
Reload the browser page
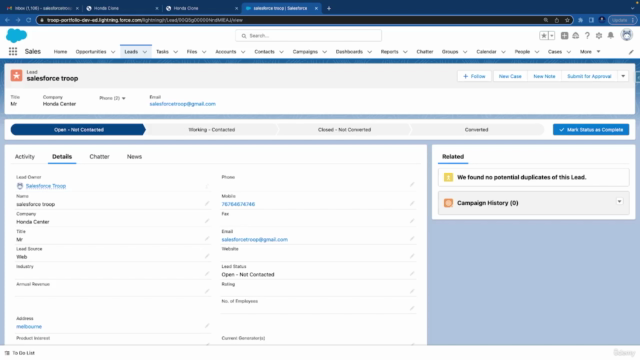tap(29, 20)
